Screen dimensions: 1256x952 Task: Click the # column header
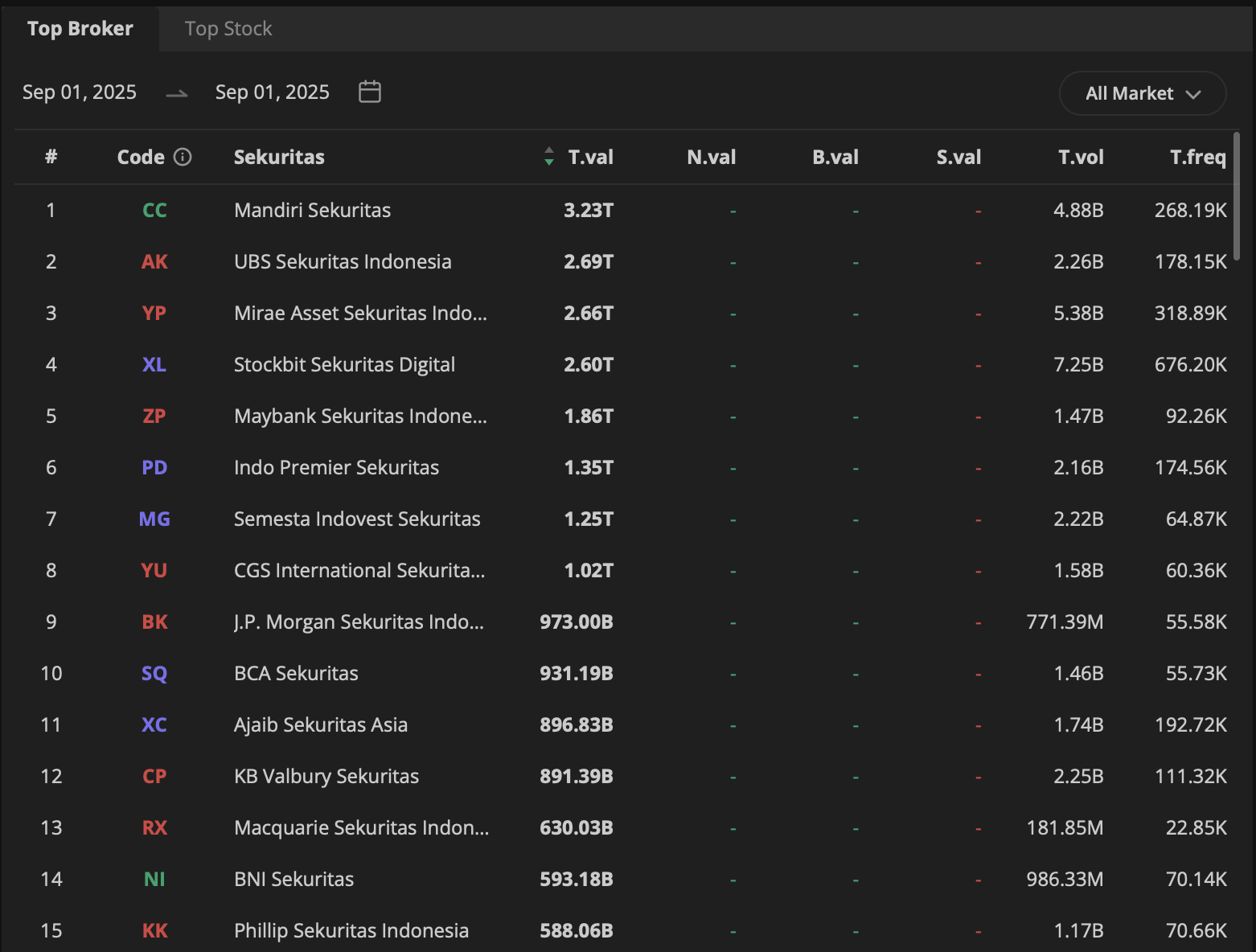(x=51, y=157)
